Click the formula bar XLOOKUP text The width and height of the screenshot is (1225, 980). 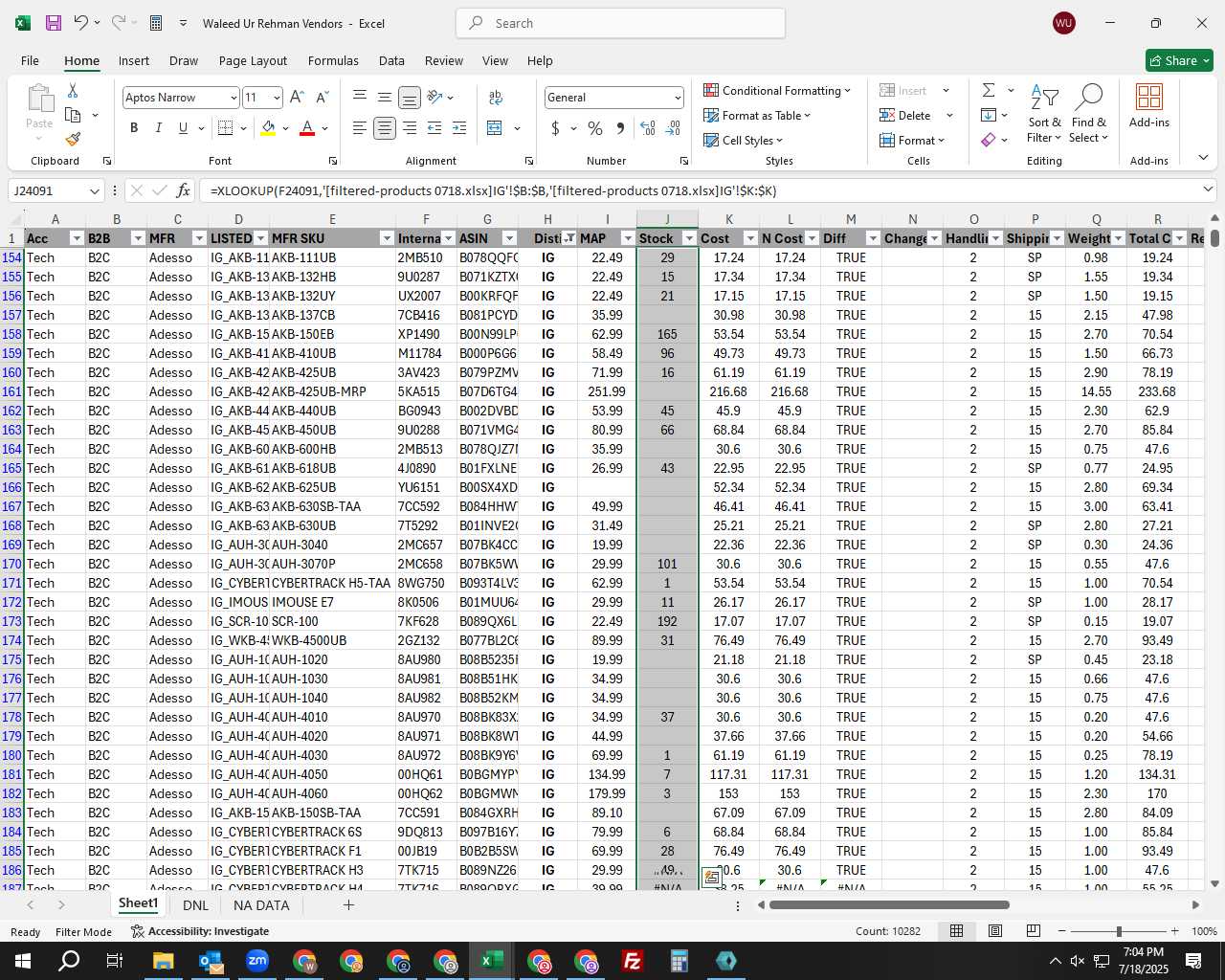tap(493, 191)
